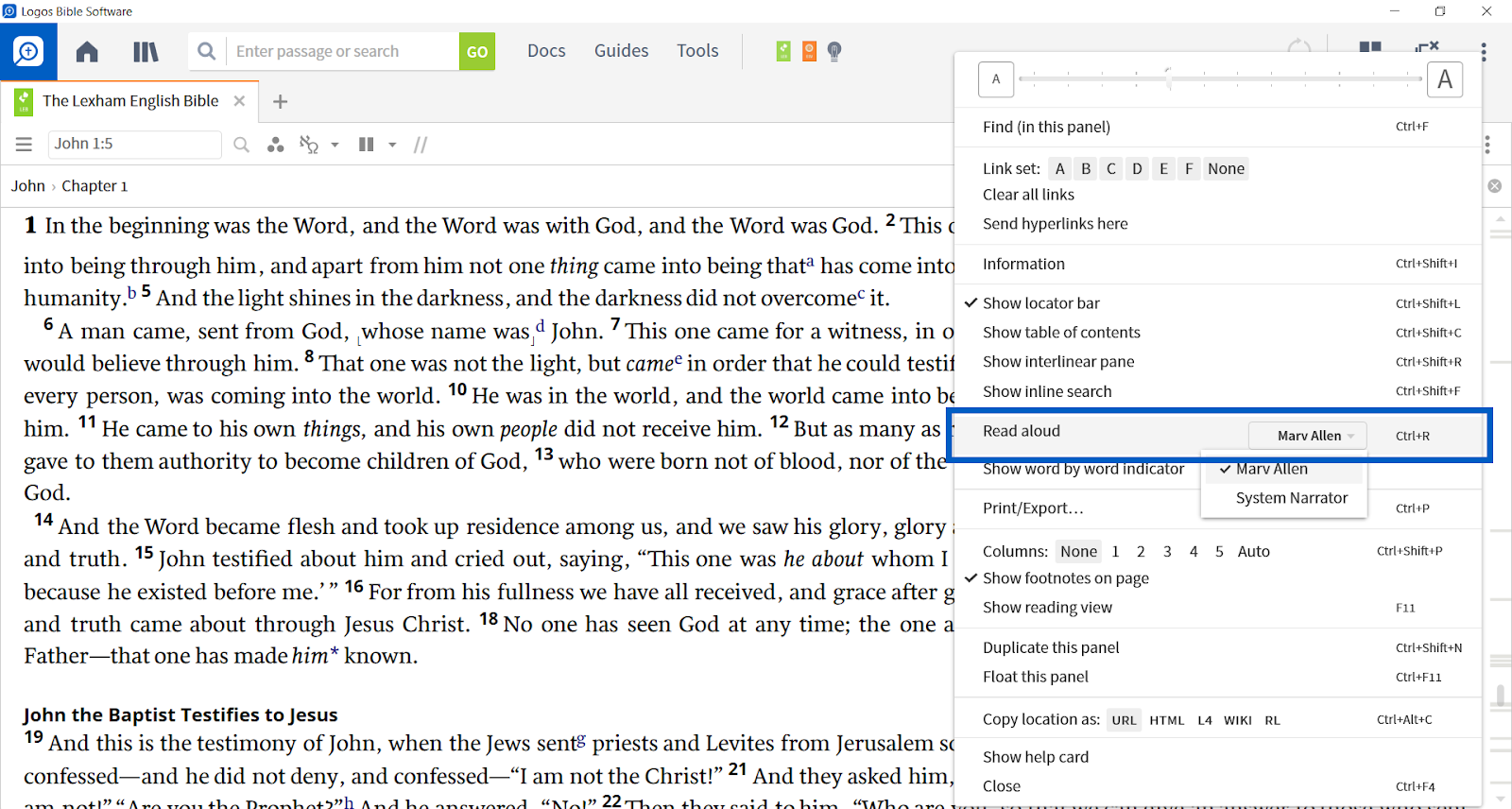Expand the parallel resources dropdown arrow
Image resolution: width=1512 pixels, height=809 pixels.
pos(392,146)
